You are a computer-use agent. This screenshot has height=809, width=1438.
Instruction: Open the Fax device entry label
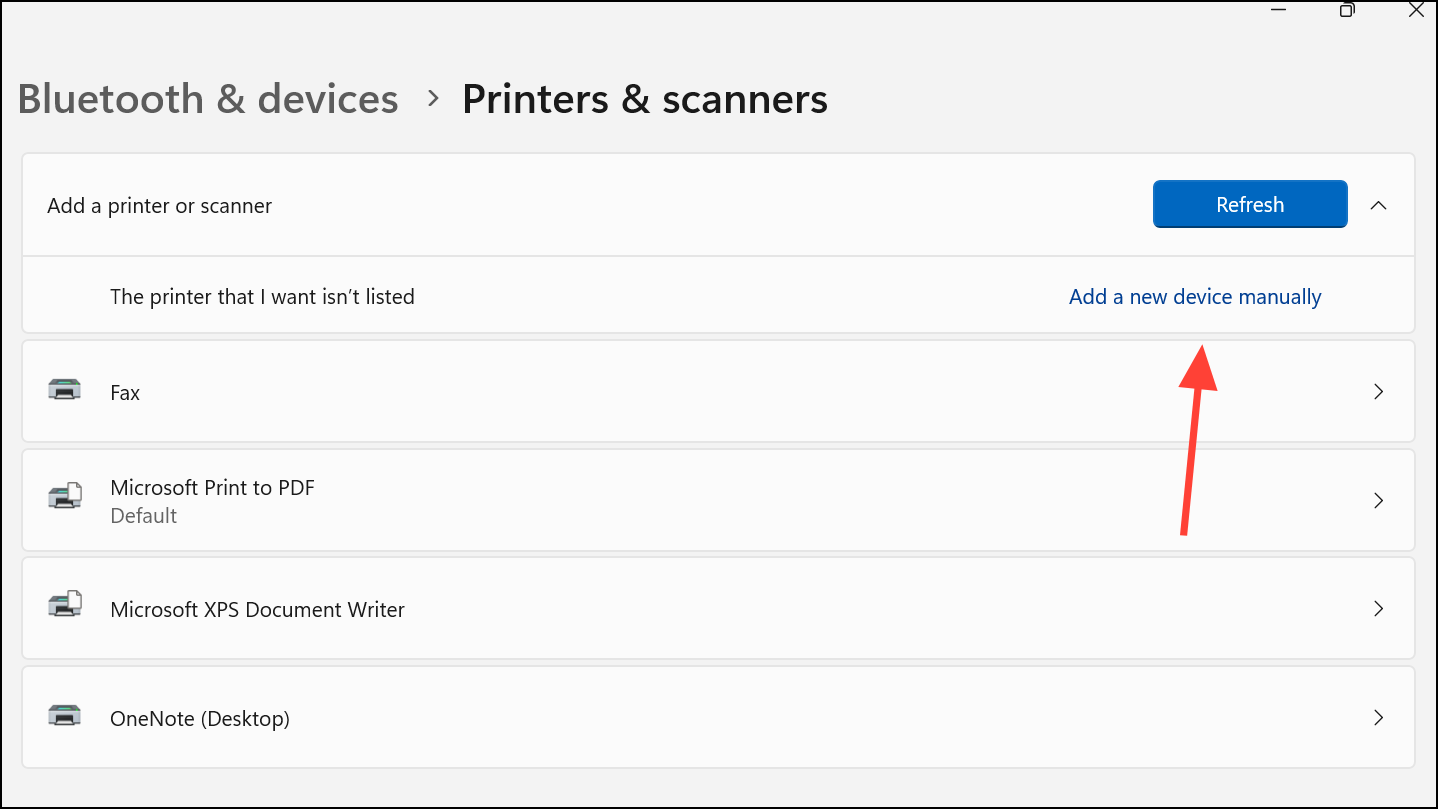pos(125,393)
